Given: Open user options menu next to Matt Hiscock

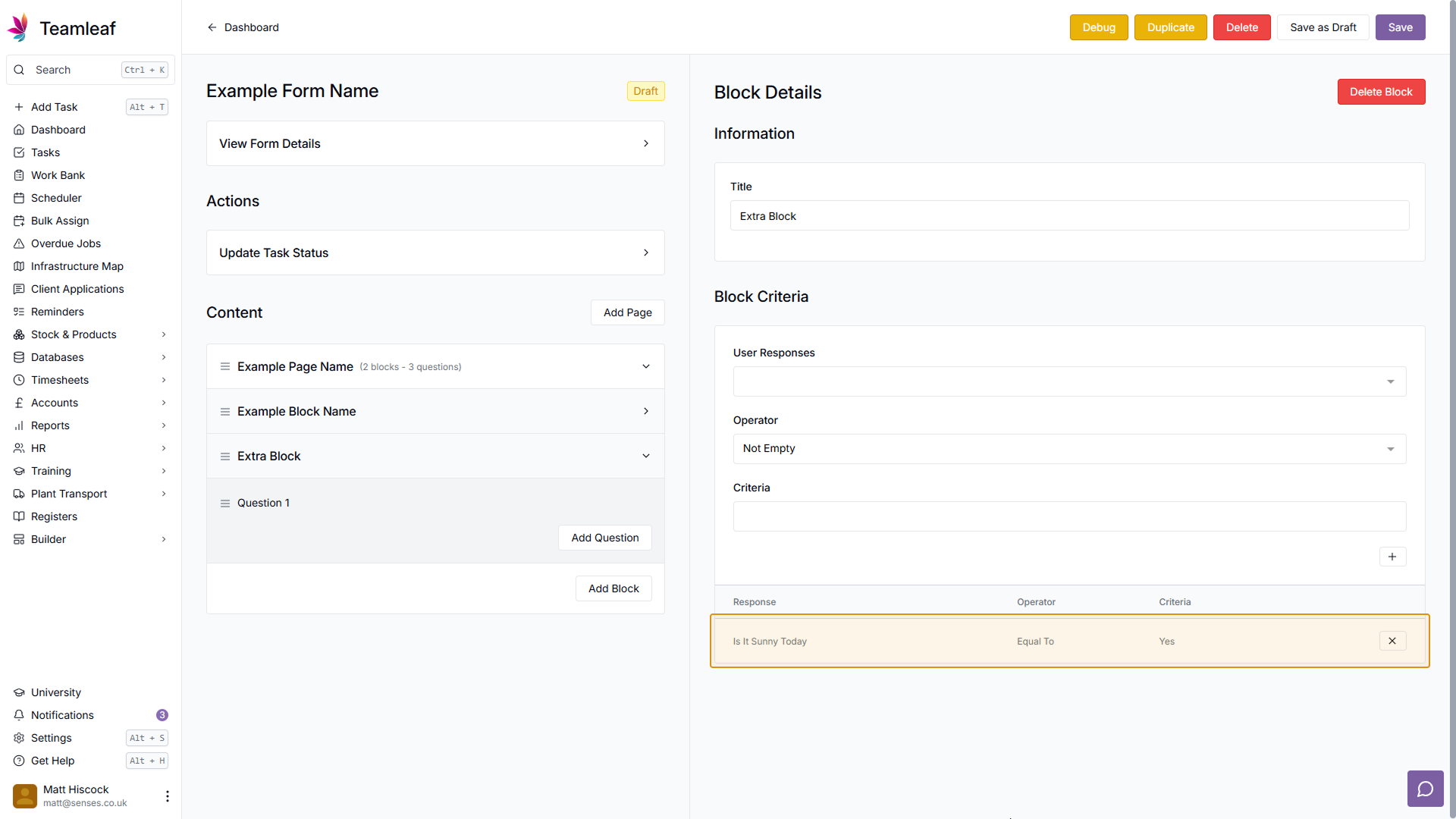Looking at the screenshot, I should click(167, 795).
